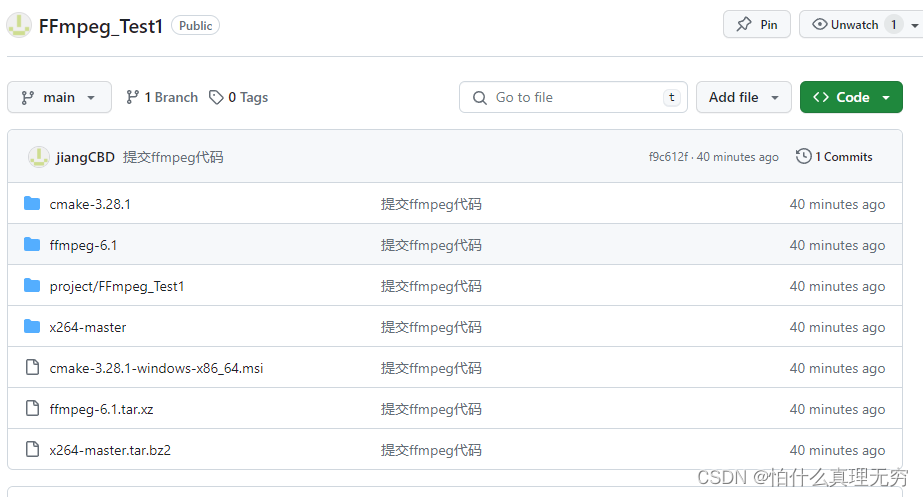The width and height of the screenshot is (923, 497).
Task: Open jiangCBD user profile link
Action: (x=85, y=157)
